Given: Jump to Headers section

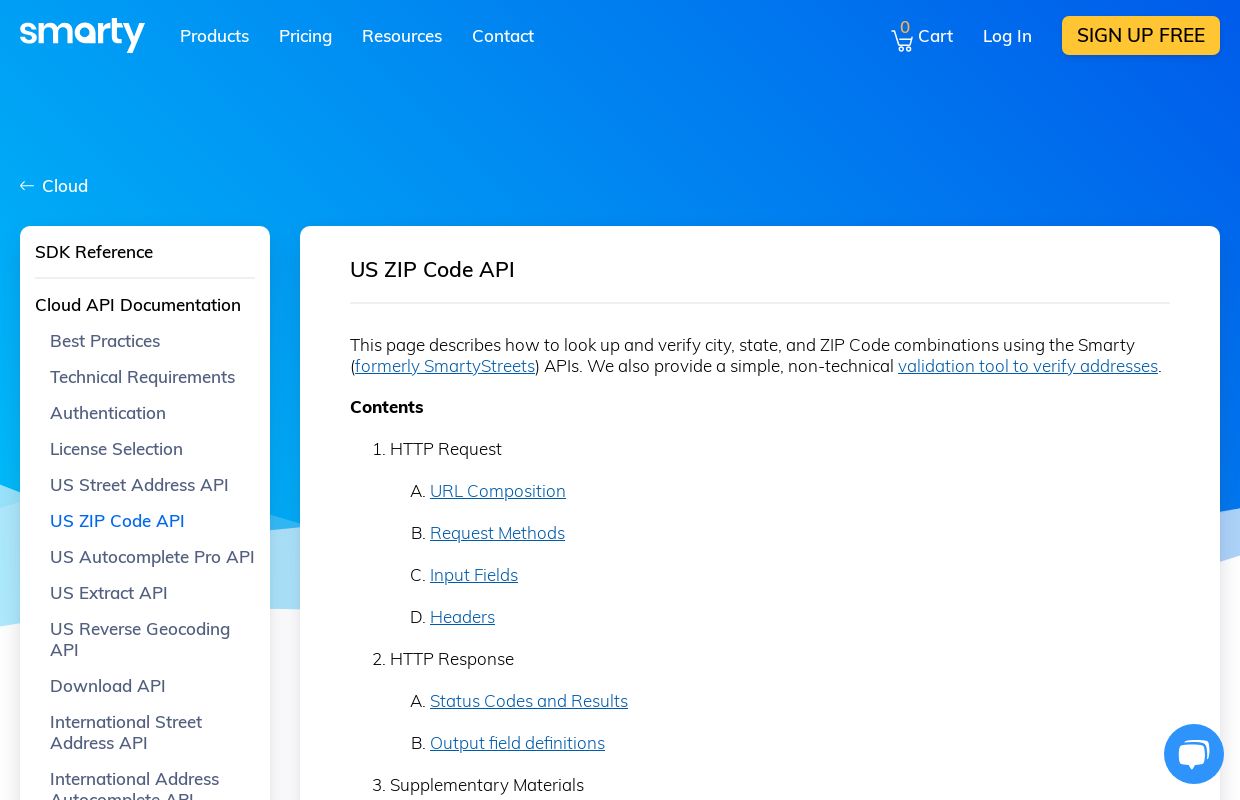Looking at the screenshot, I should [462, 617].
